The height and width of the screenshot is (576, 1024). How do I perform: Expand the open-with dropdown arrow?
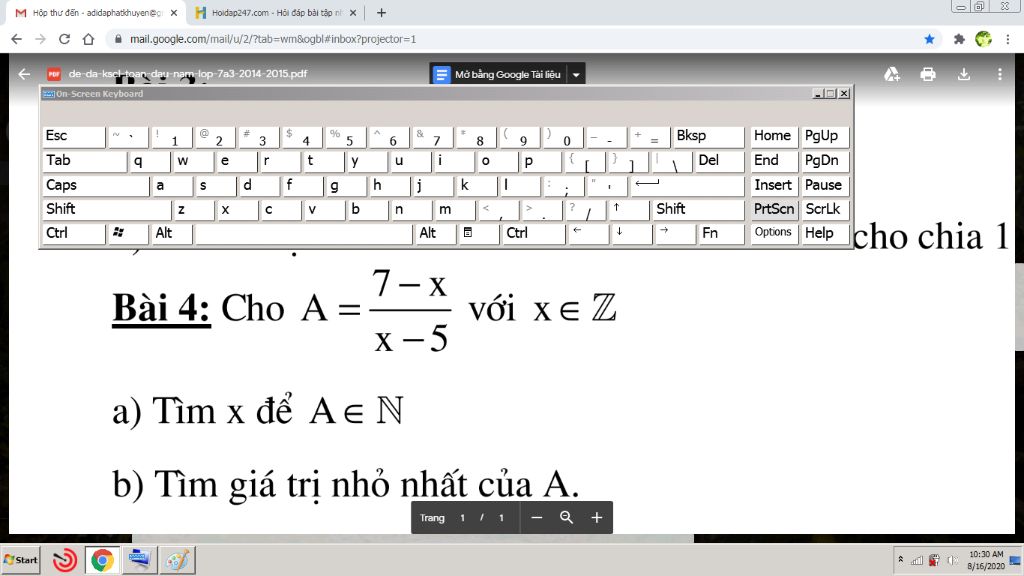[576, 74]
